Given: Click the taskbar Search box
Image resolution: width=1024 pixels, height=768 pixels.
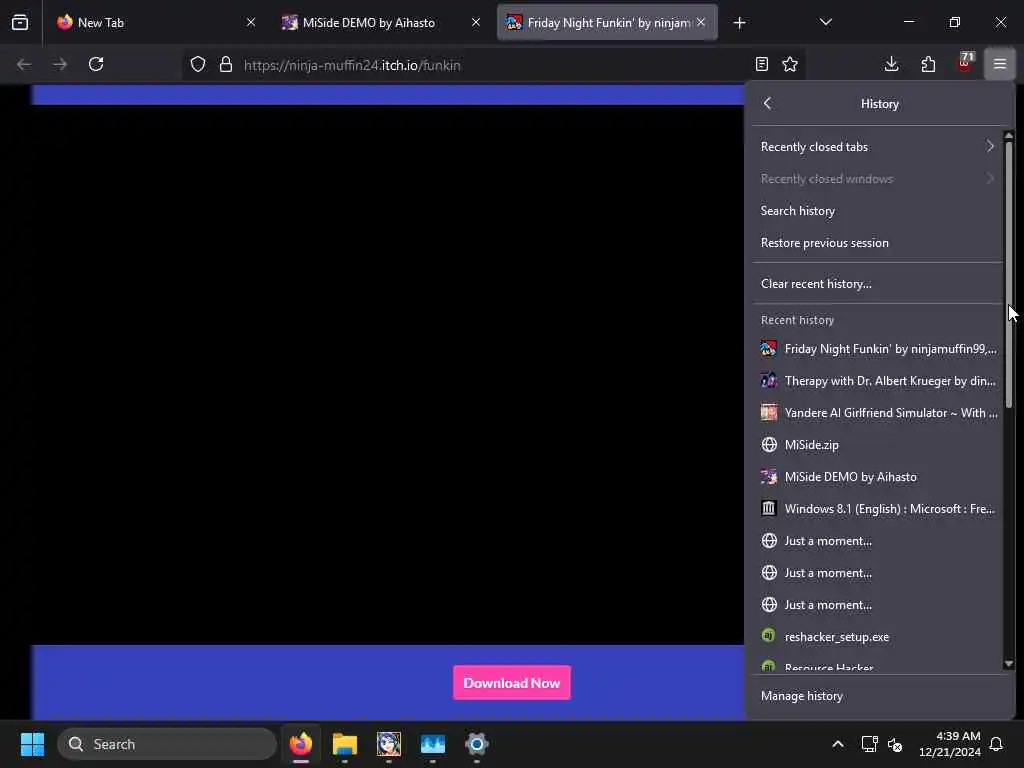Looking at the screenshot, I should point(167,744).
